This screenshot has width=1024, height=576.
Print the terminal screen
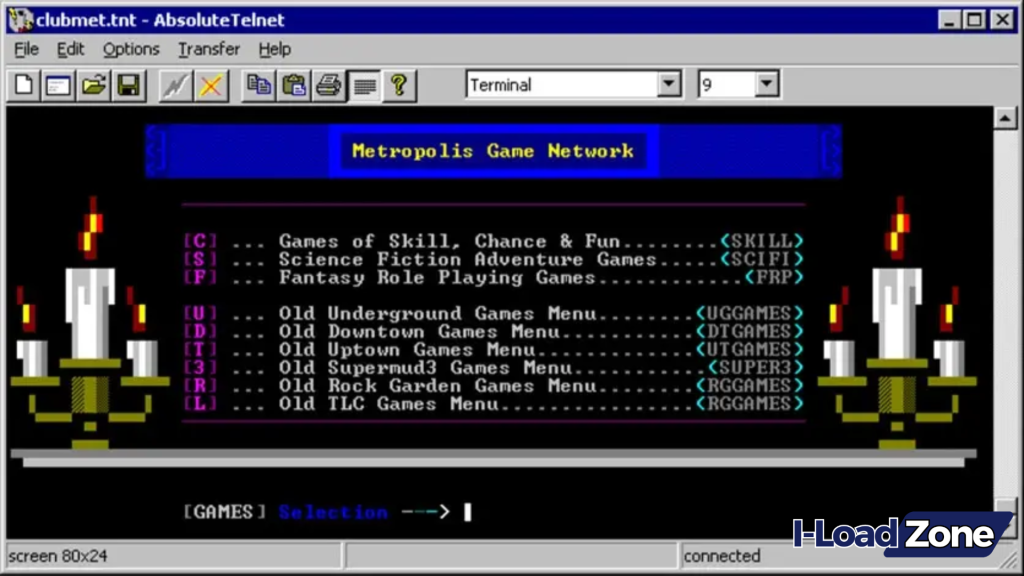(x=329, y=85)
